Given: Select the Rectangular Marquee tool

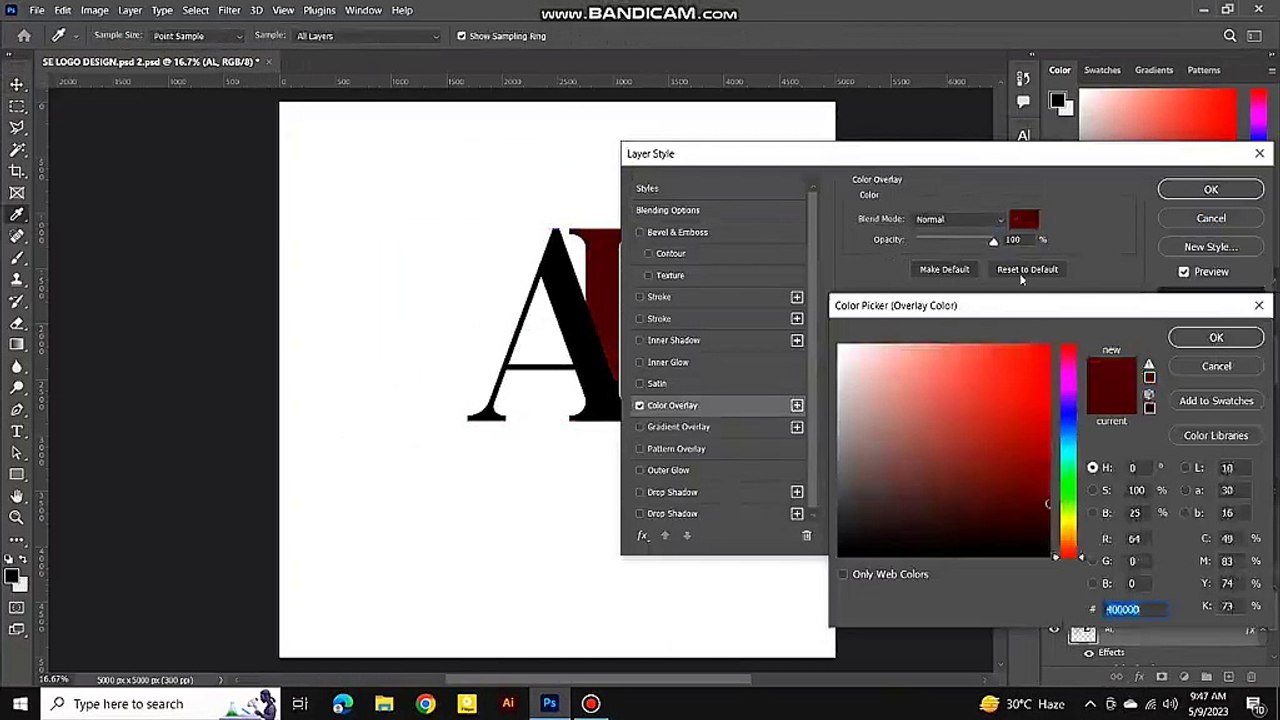Looking at the screenshot, I should 17,106.
